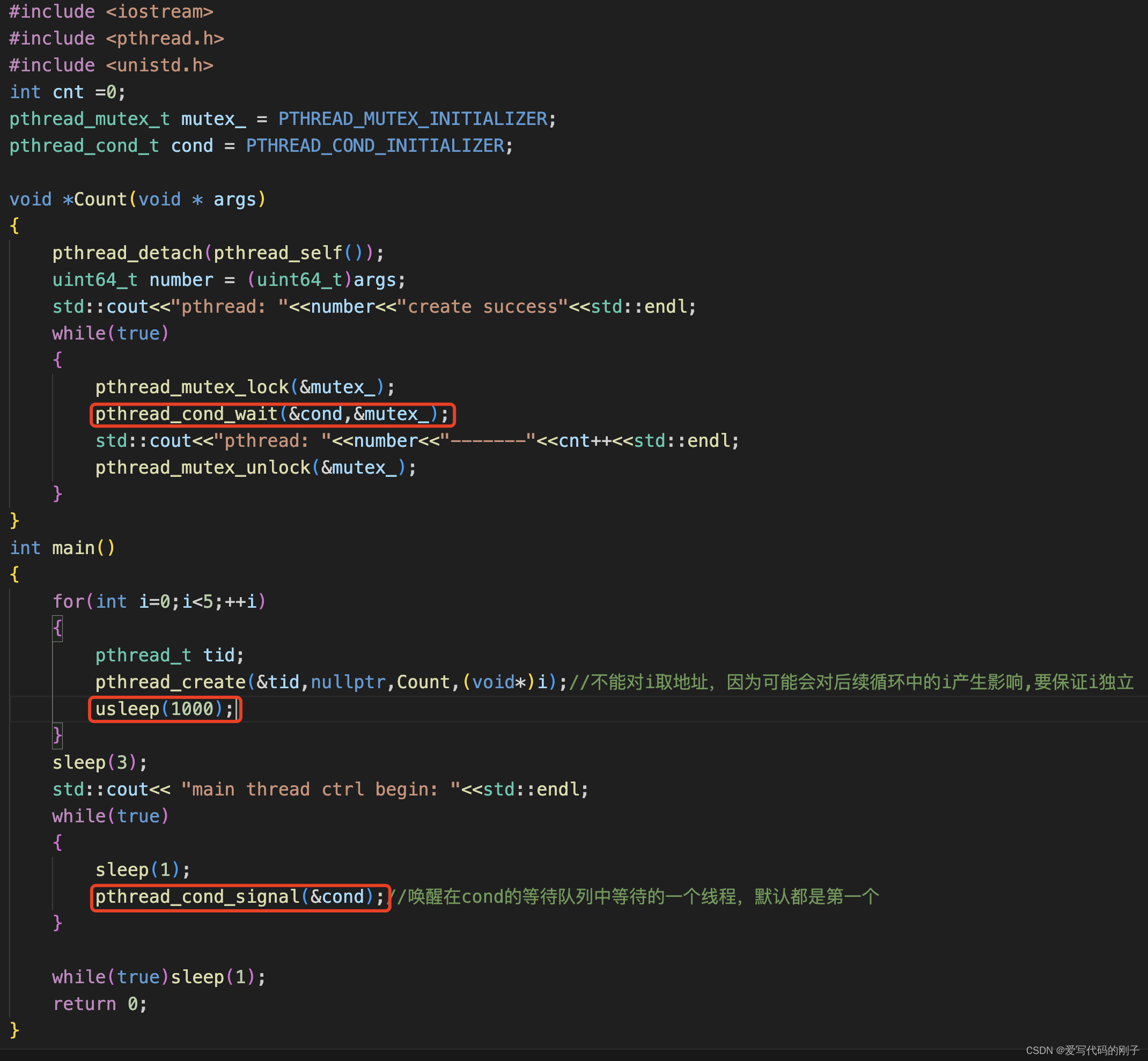Click the opening brace after the for loop
This screenshot has width=1148, height=1061.
coord(57,628)
